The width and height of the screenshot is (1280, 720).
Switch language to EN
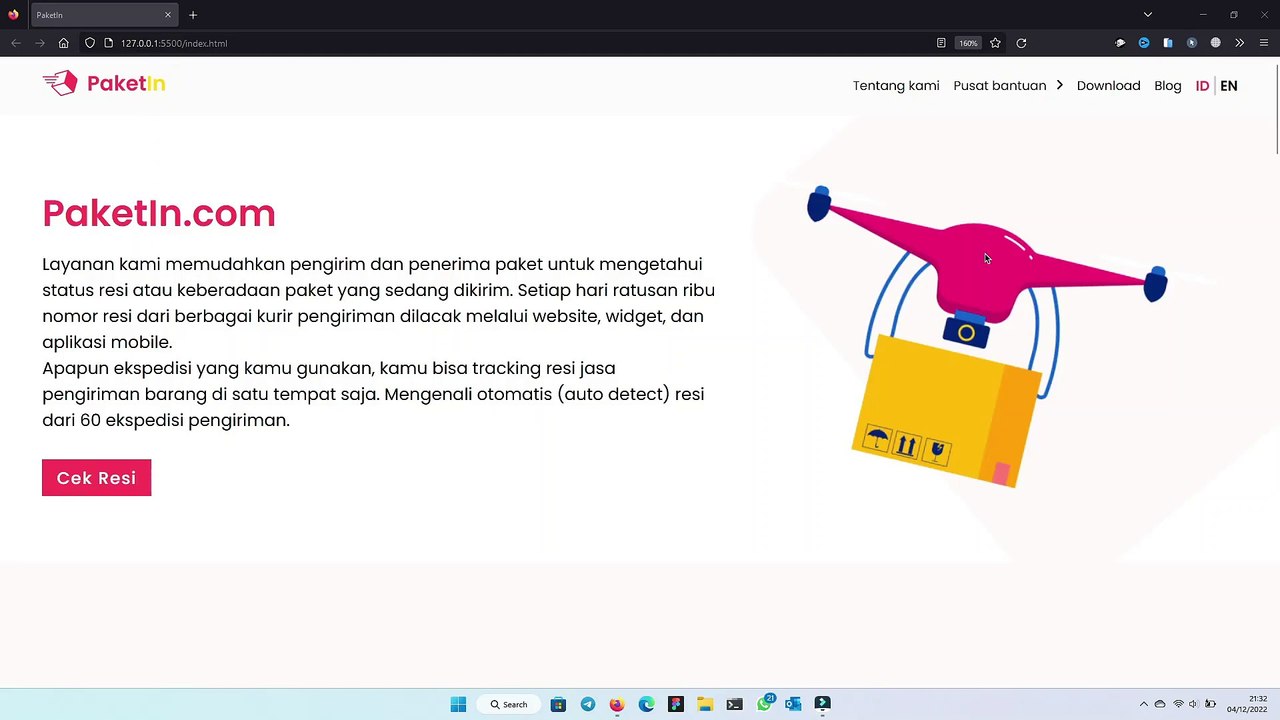click(x=1229, y=86)
